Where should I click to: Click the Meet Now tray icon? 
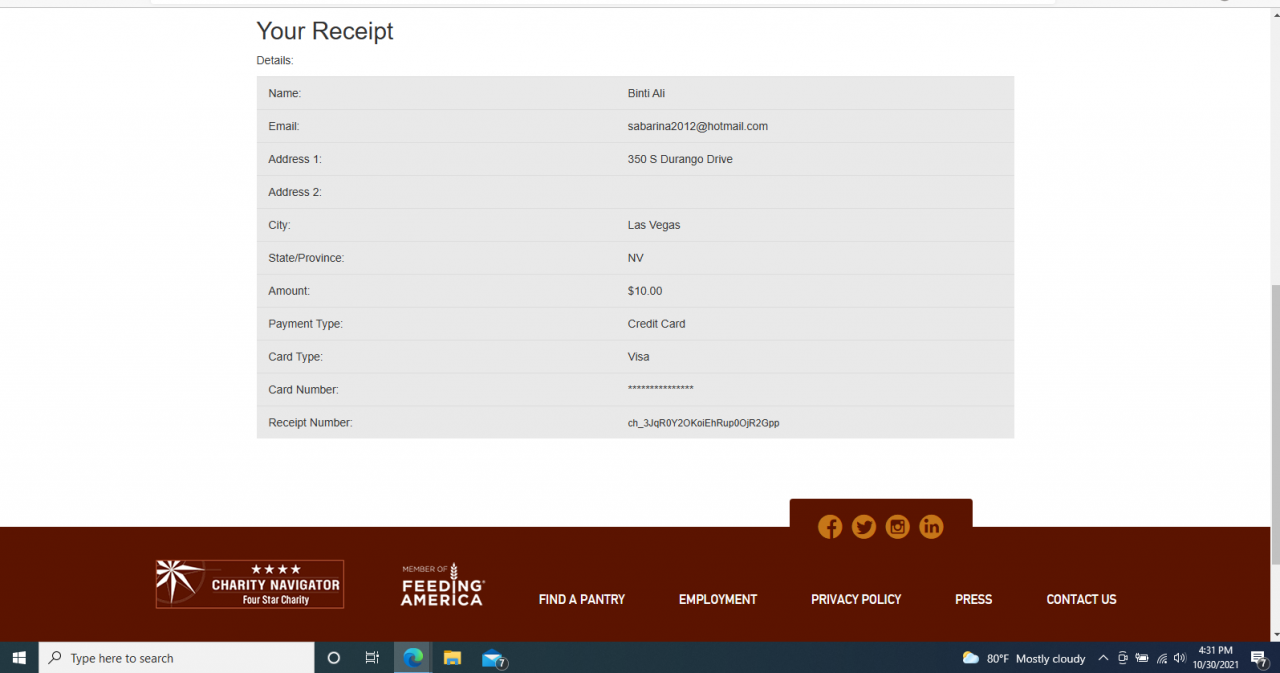tap(1123, 658)
